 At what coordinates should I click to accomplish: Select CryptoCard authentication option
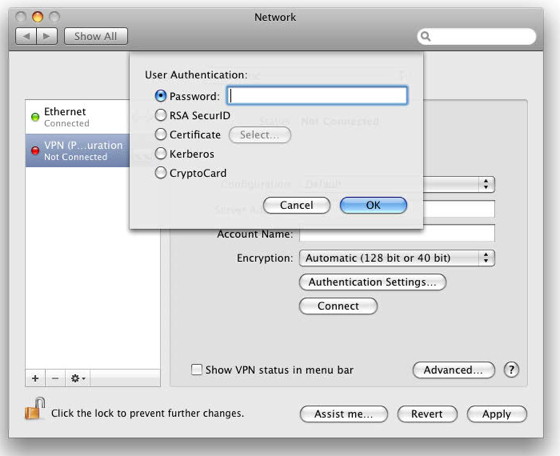[x=160, y=173]
